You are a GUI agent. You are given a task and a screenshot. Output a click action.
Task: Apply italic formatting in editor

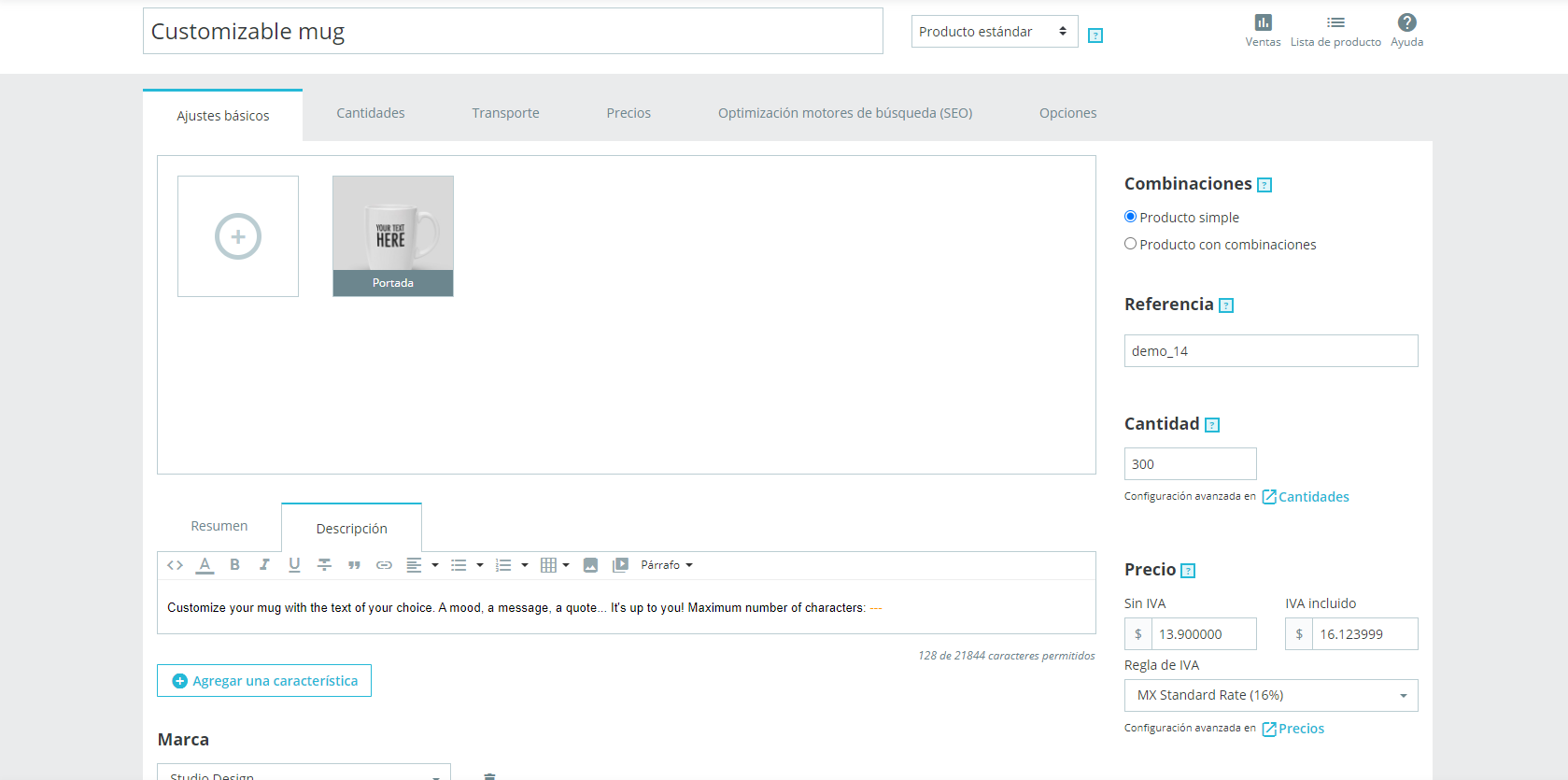[x=264, y=565]
